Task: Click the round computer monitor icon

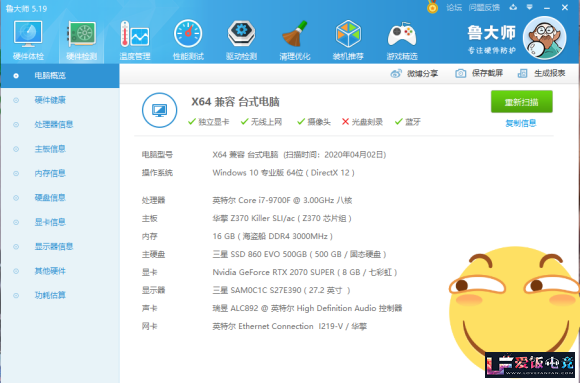Action: point(159,110)
